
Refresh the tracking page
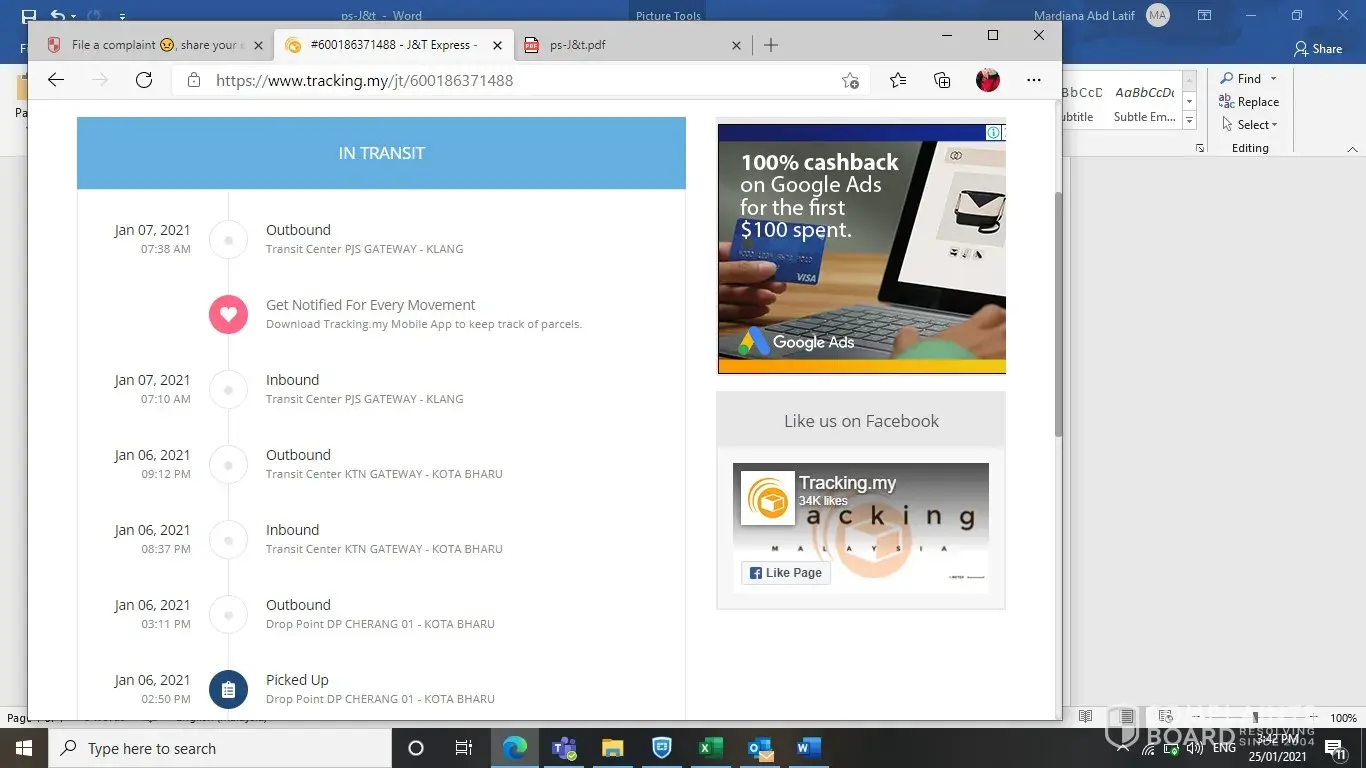[144, 80]
